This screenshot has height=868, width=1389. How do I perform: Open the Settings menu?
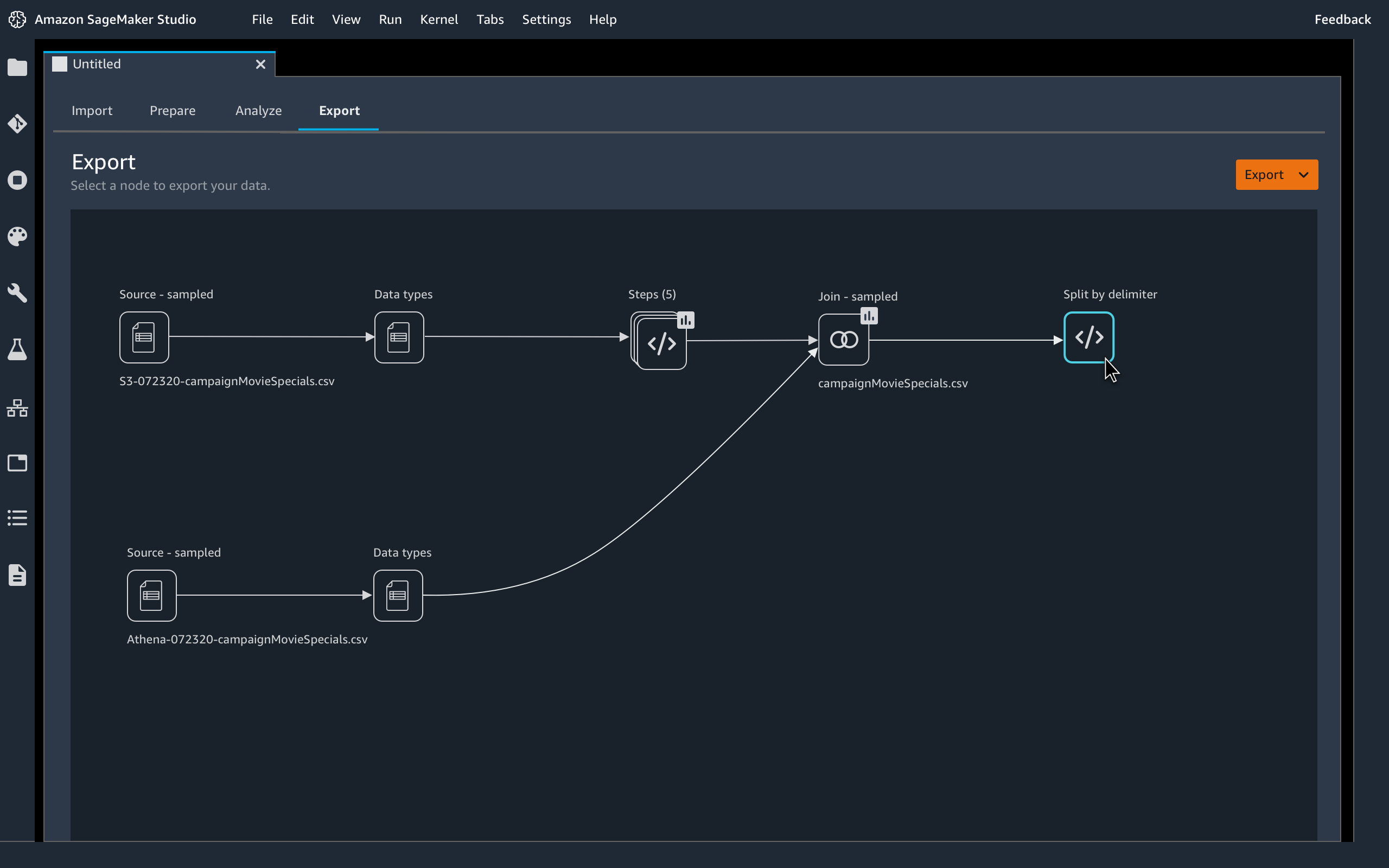click(x=546, y=20)
